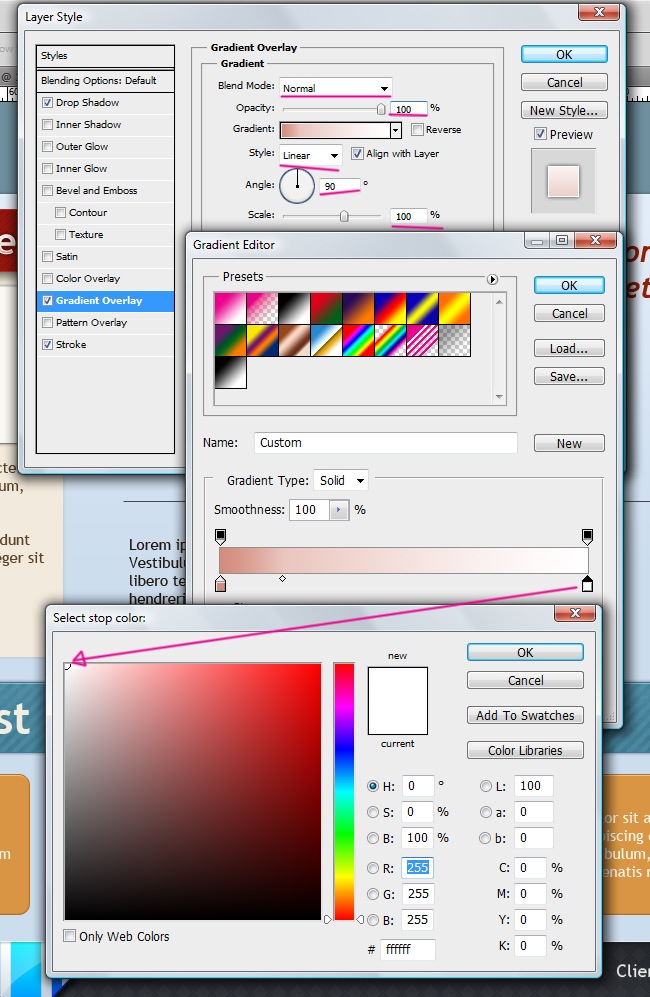Open Blending Options: Default in Styles list
Image resolution: width=650 pixels, height=997 pixels.
coord(99,81)
